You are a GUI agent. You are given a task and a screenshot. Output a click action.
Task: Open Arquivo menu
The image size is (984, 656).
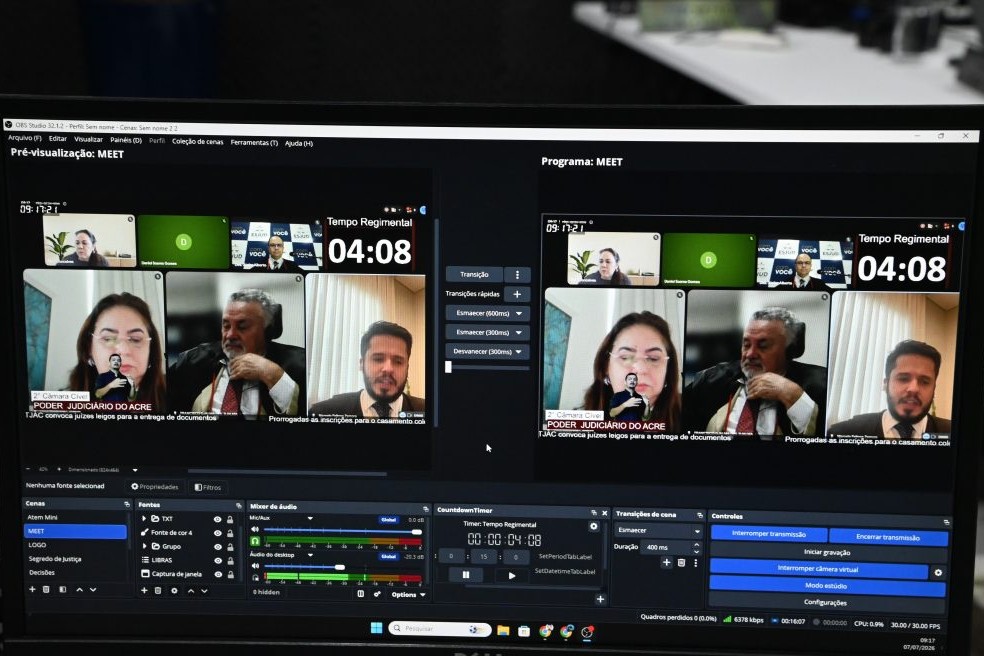tap(25, 138)
